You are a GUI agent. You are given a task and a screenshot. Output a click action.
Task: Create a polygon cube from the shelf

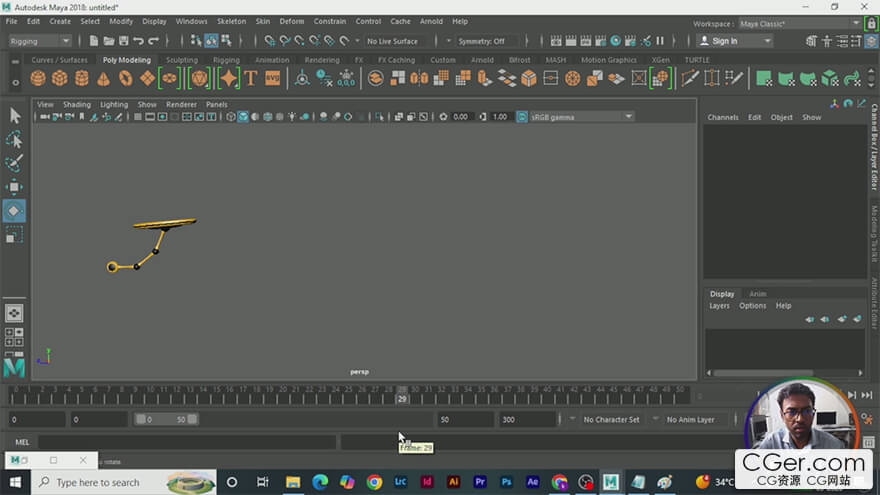60,78
